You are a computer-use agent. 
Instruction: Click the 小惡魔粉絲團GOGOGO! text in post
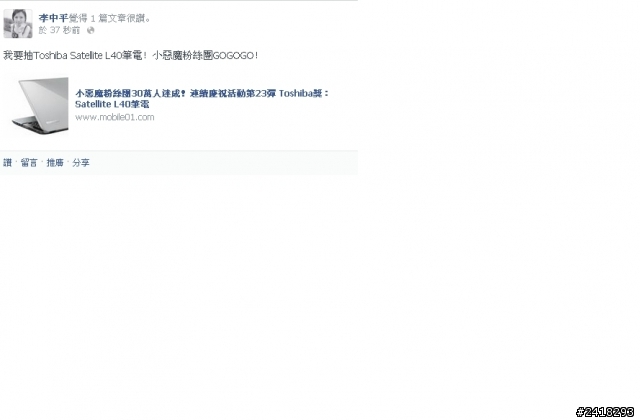205,56
